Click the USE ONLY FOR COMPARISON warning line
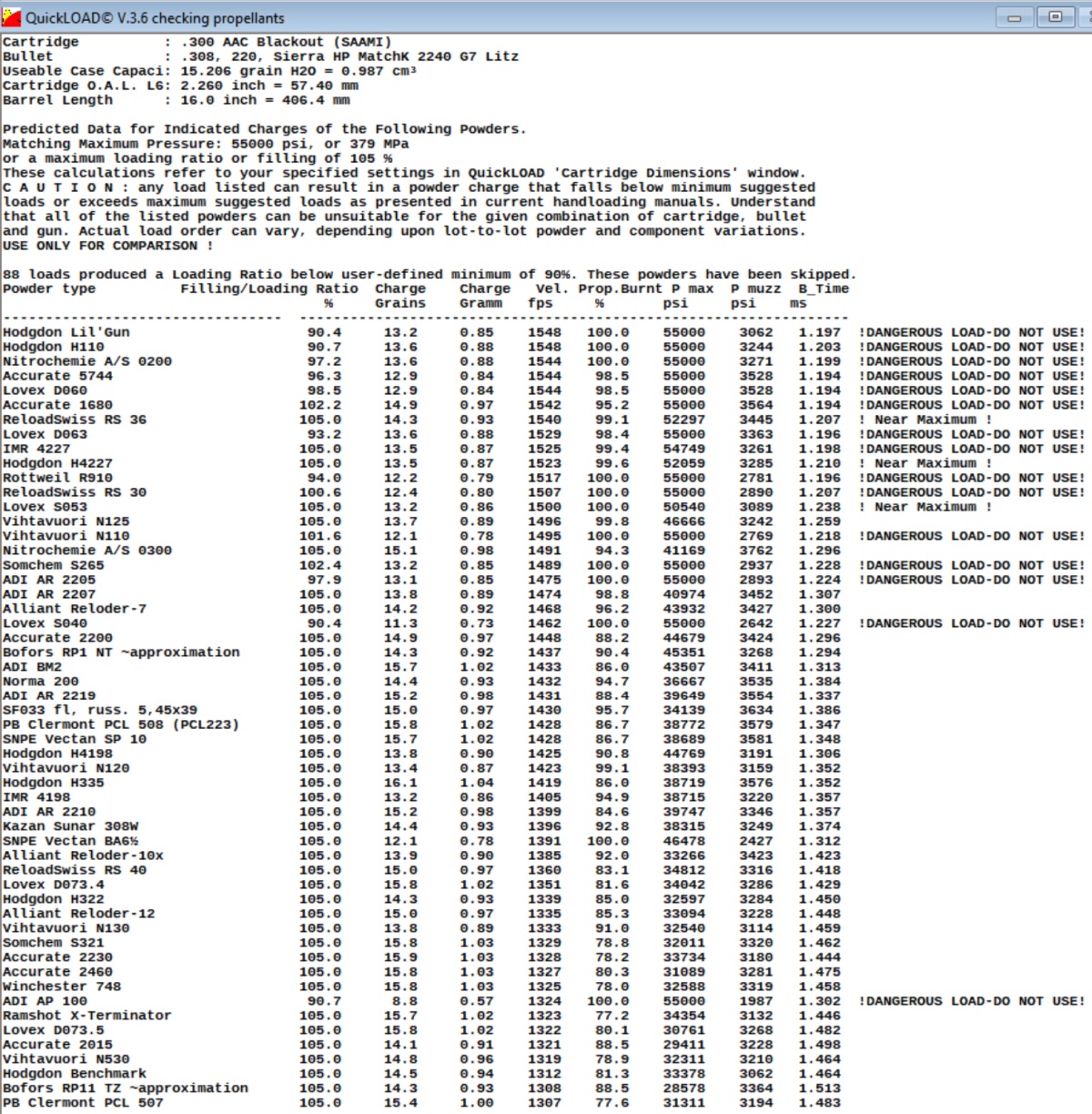1092x1114 pixels. coord(107,246)
